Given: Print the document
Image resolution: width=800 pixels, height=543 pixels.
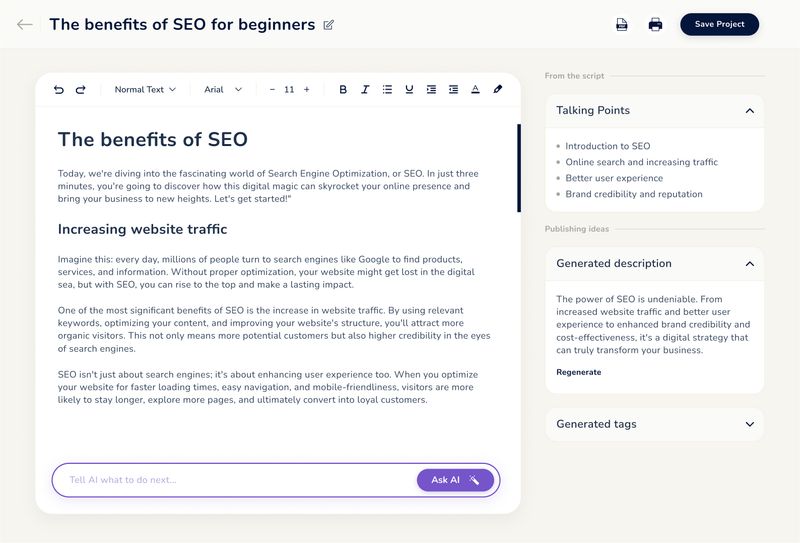Looking at the screenshot, I should click(655, 24).
